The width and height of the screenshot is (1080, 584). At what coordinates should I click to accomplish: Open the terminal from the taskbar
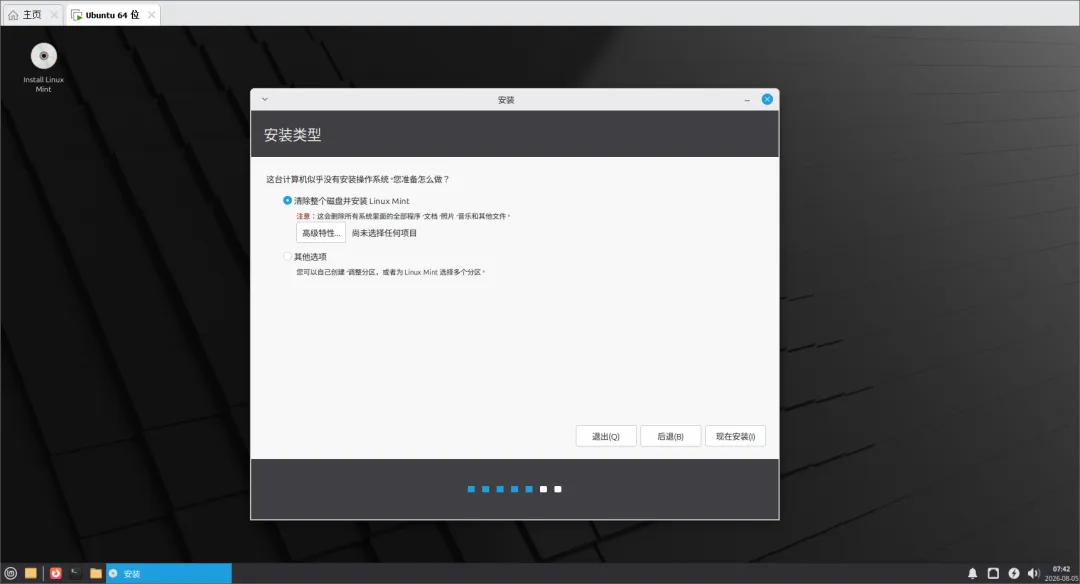click(x=75, y=573)
